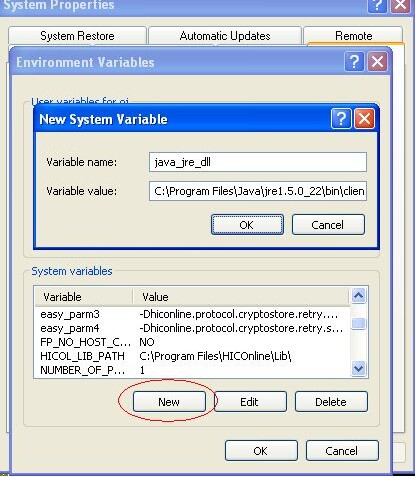The image size is (416, 478).
Task: Cancel the New System Variable dialog
Action: (328, 225)
